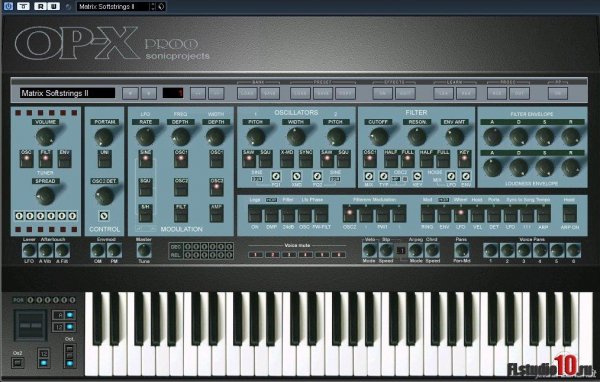Click the Os2 button beside keyboard
This screenshot has height=382, width=600.
click(18, 362)
